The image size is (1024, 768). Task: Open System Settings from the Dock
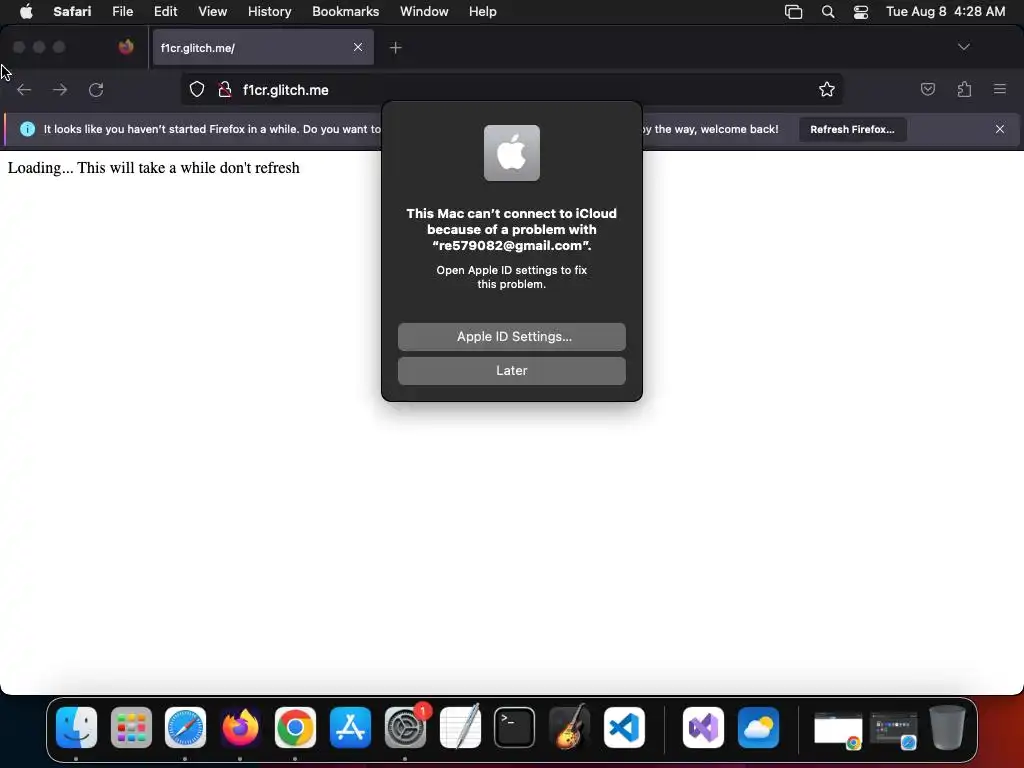[x=405, y=727]
